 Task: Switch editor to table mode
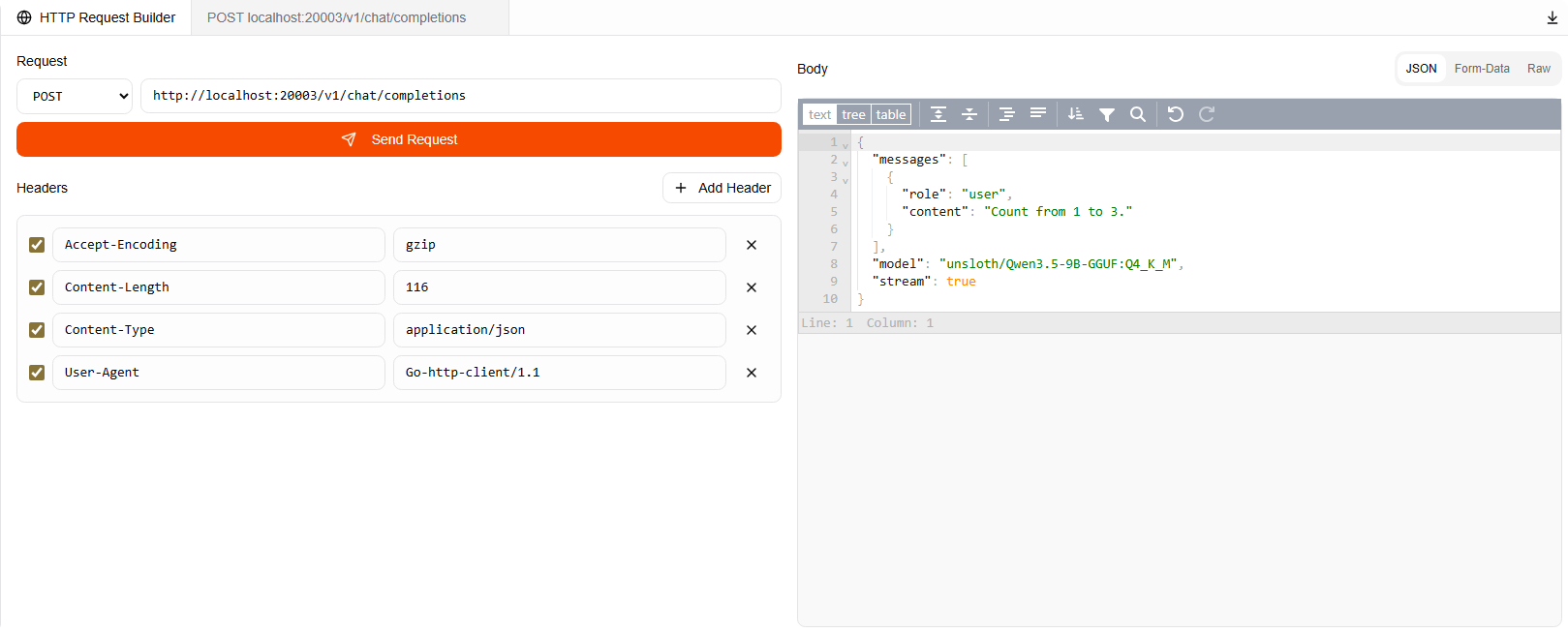(x=891, y=114)
